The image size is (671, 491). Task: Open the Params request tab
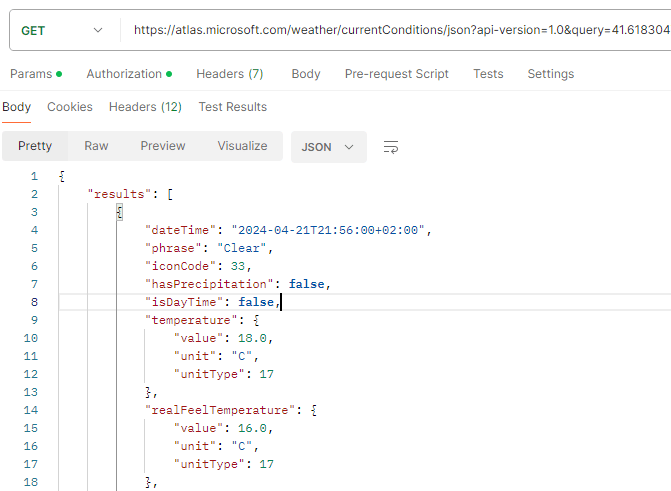point(30,74)
